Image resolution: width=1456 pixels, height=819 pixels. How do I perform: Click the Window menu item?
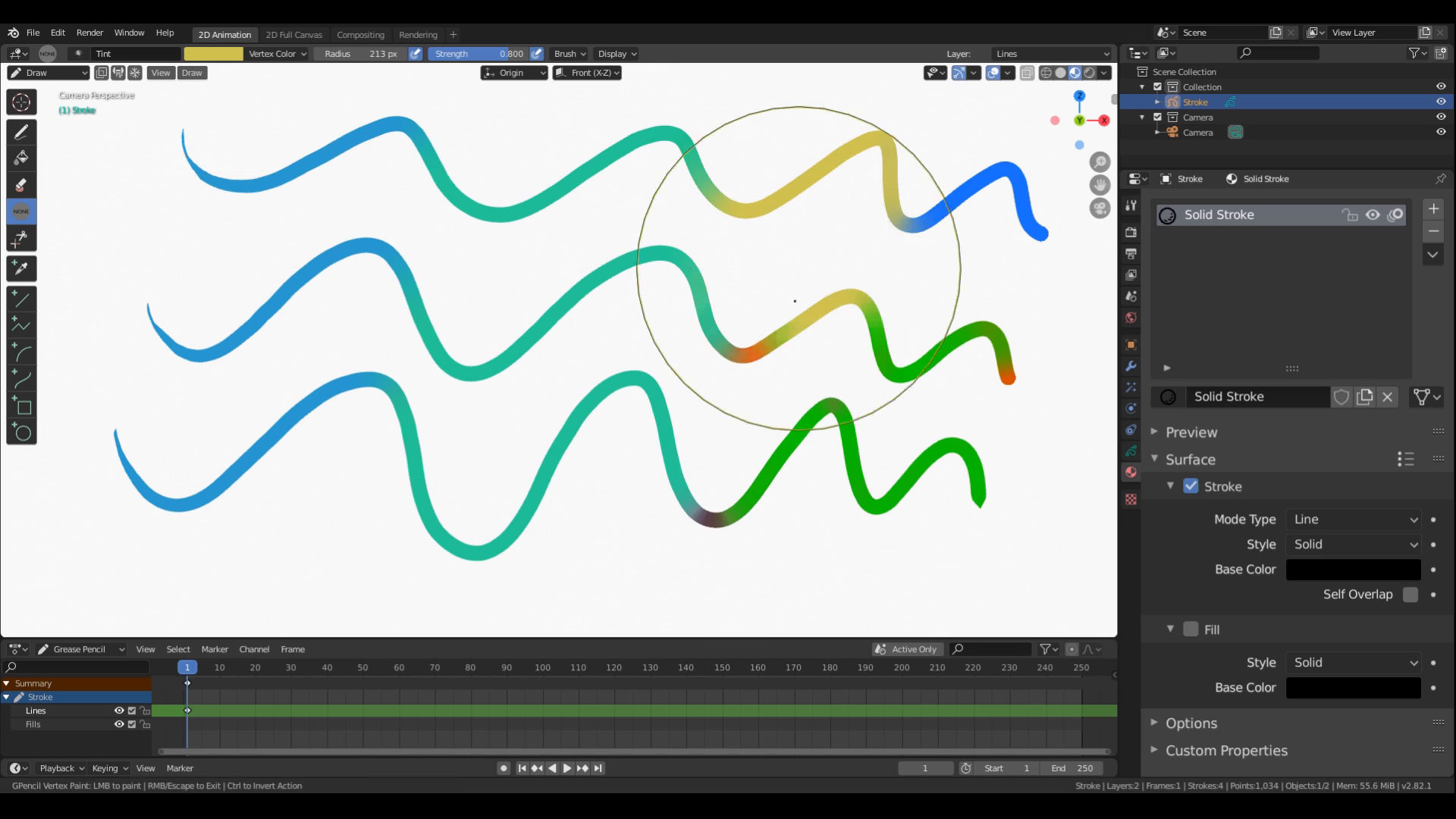(128, 32)
